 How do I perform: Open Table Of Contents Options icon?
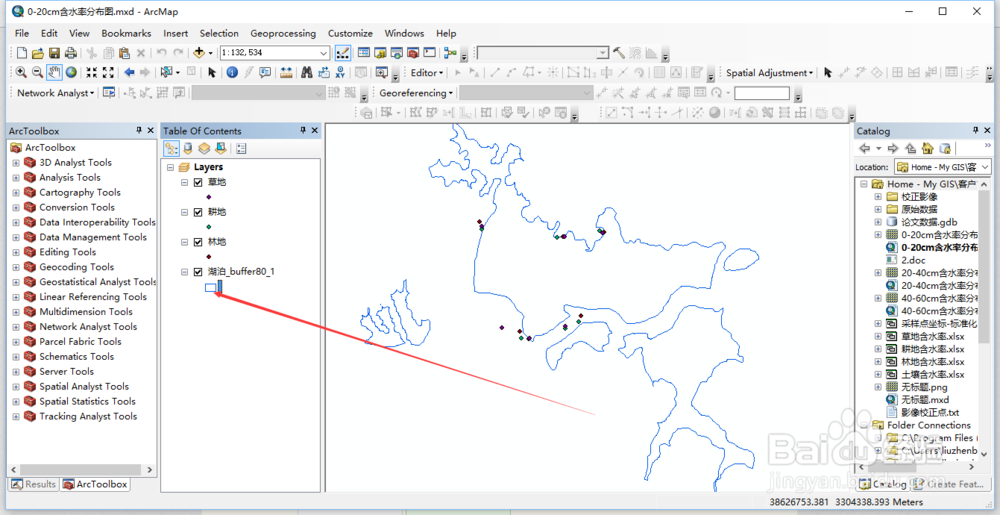click(241, 149)
